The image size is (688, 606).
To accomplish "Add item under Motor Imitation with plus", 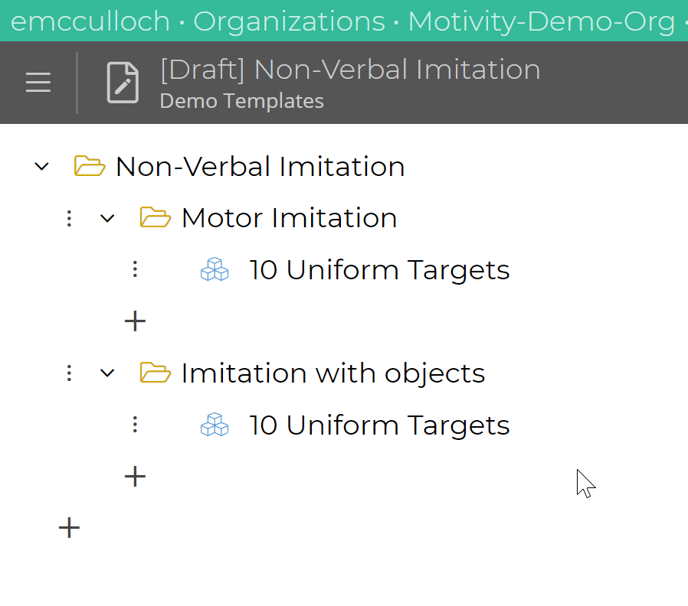I will coord(135,321).
